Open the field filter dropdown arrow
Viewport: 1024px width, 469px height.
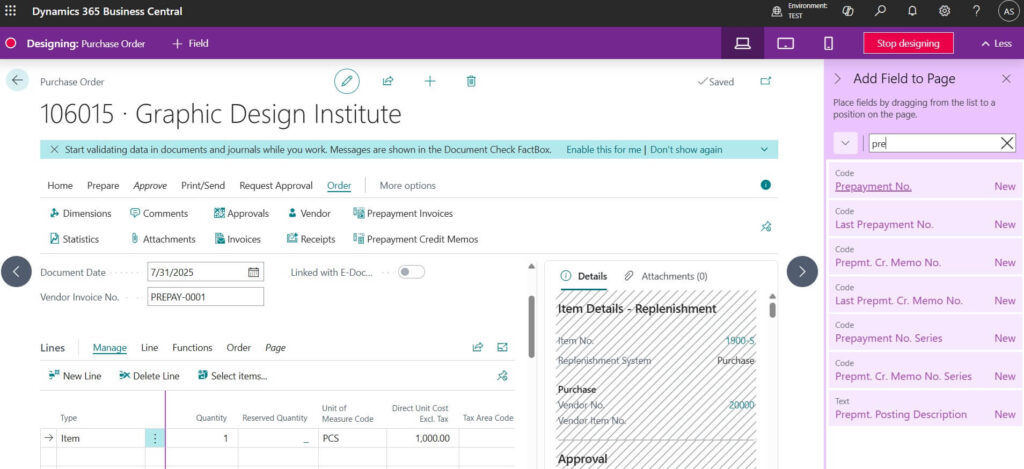tap(846, 144)
